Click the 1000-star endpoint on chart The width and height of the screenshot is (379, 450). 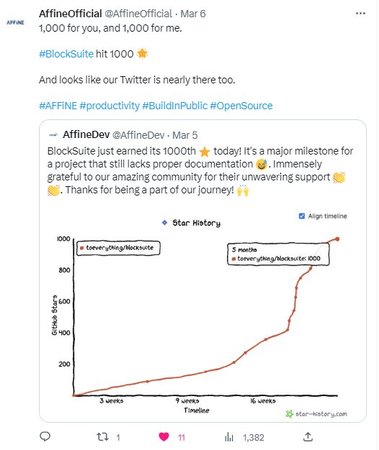(x=337, y=239)
